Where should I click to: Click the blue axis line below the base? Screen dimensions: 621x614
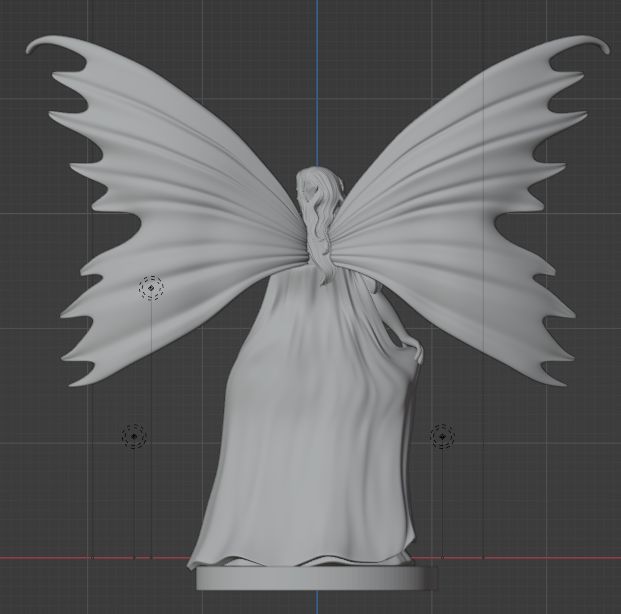coord(317,602)
